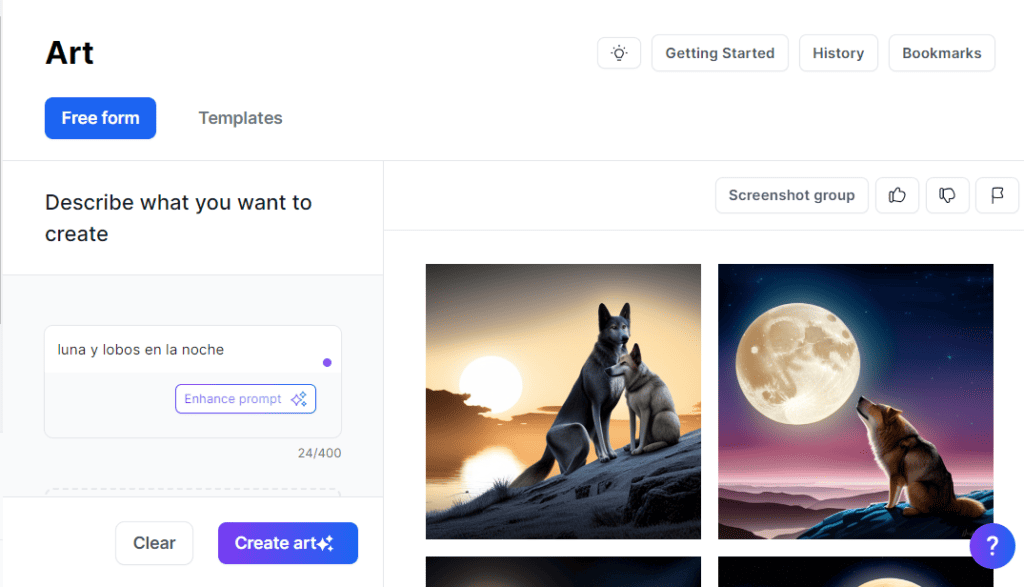Screen dimensions: 1024x587
Task: Click the lightbulb tips icon
Action: [x=619, y=53]
